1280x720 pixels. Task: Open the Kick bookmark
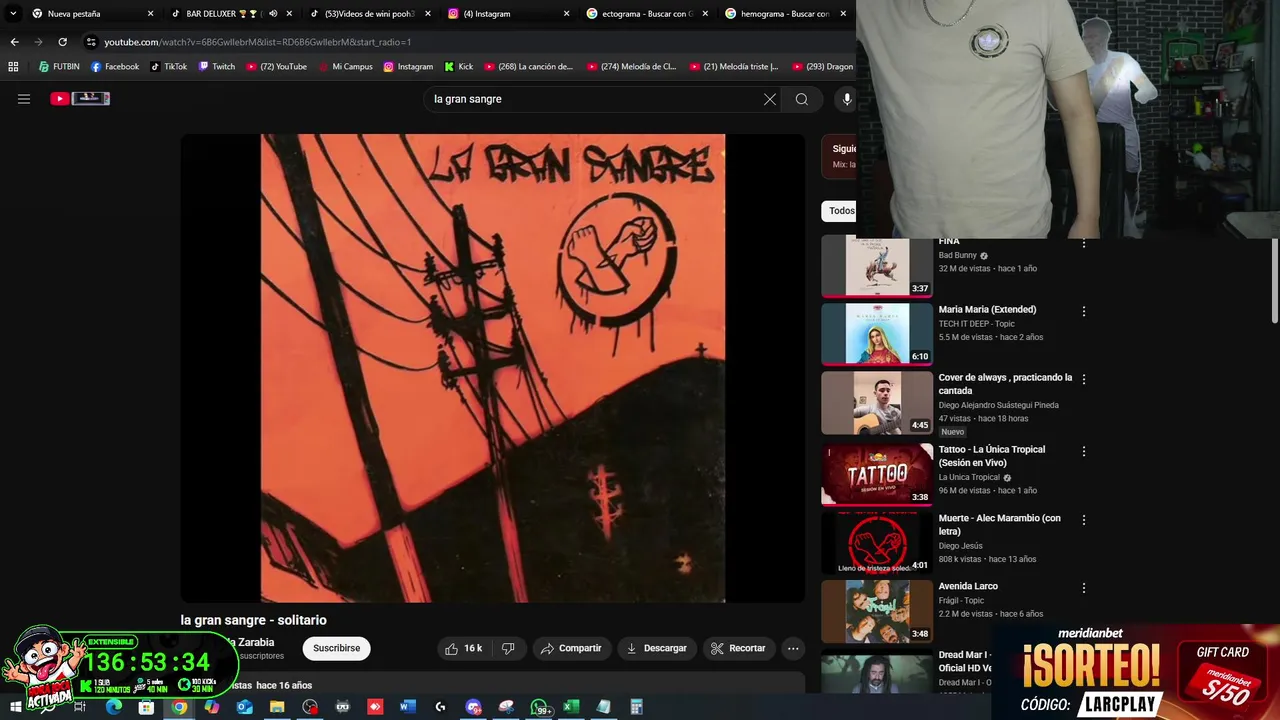[458, 67]
